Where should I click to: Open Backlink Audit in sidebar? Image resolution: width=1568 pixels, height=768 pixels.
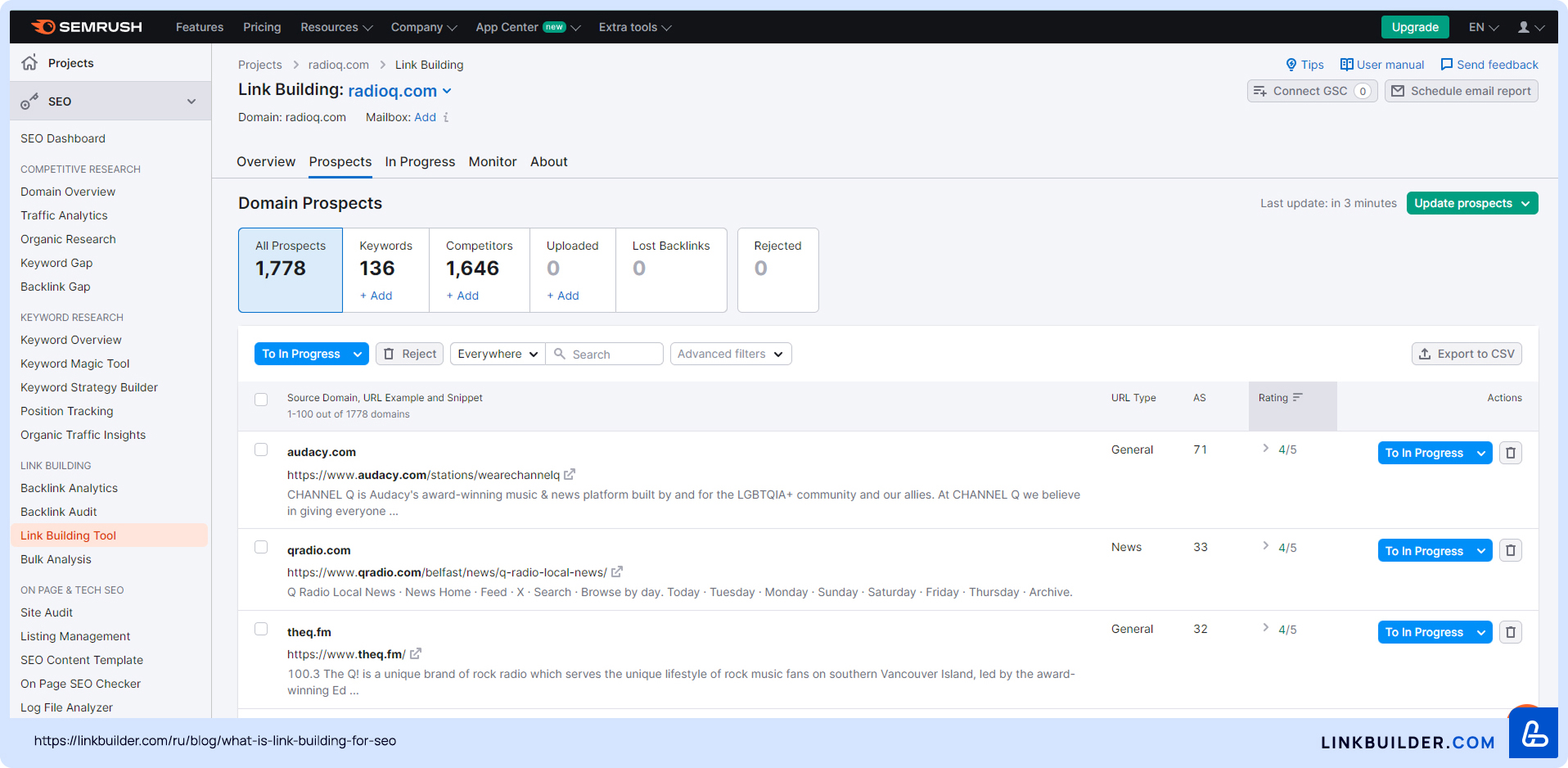59,512
